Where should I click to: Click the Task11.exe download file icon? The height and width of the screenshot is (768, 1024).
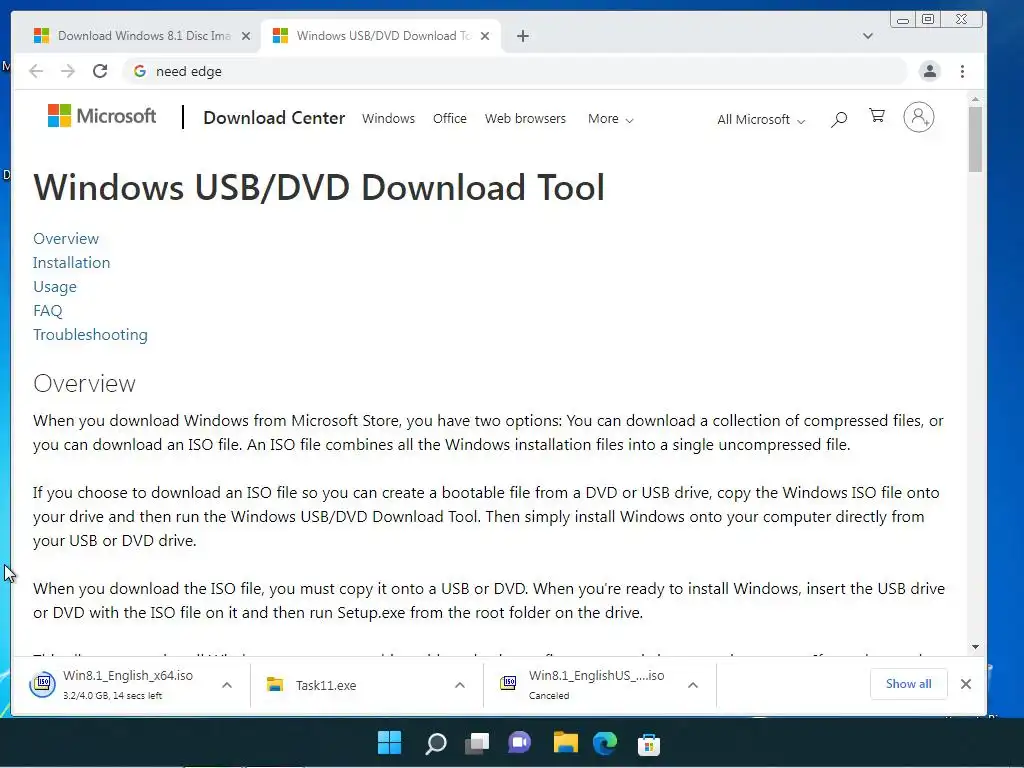[x=275, y=684]
